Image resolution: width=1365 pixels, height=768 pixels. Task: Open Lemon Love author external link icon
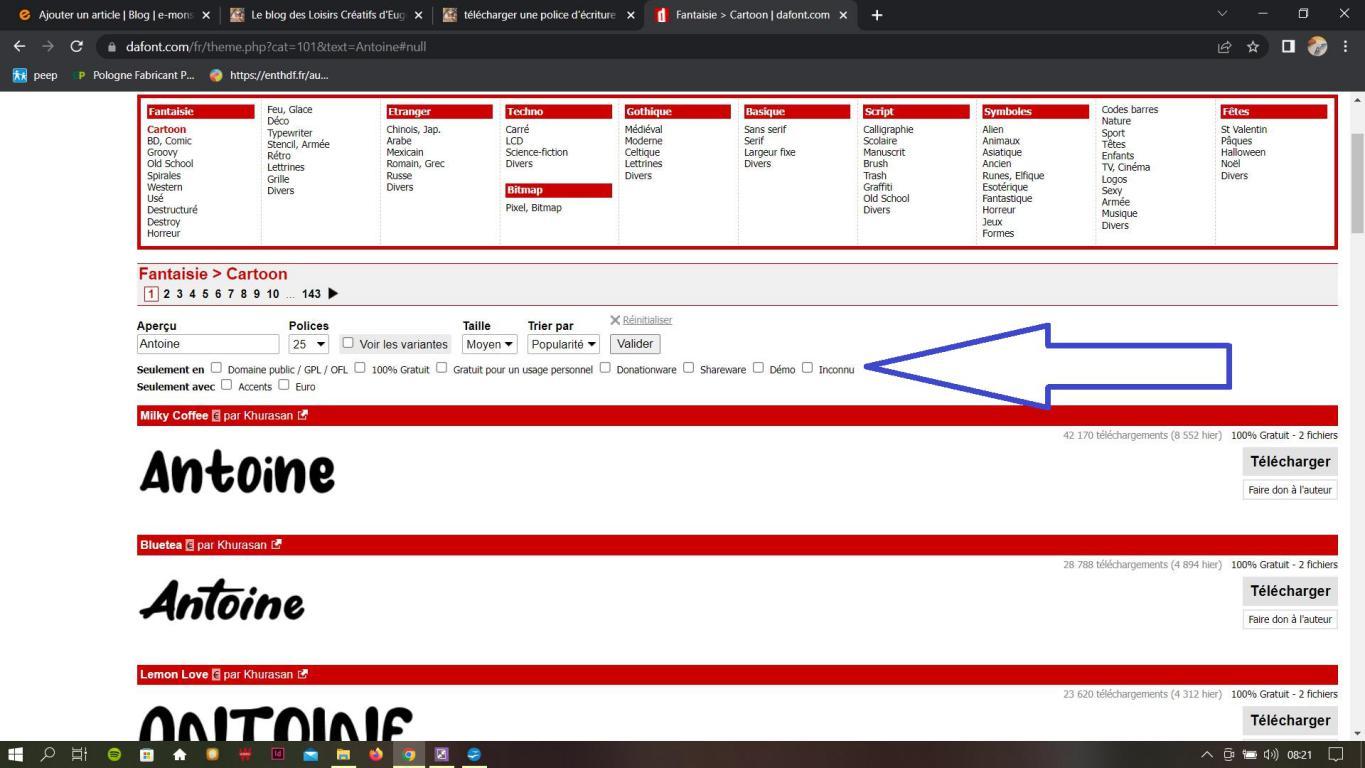[x=303, y=674]
